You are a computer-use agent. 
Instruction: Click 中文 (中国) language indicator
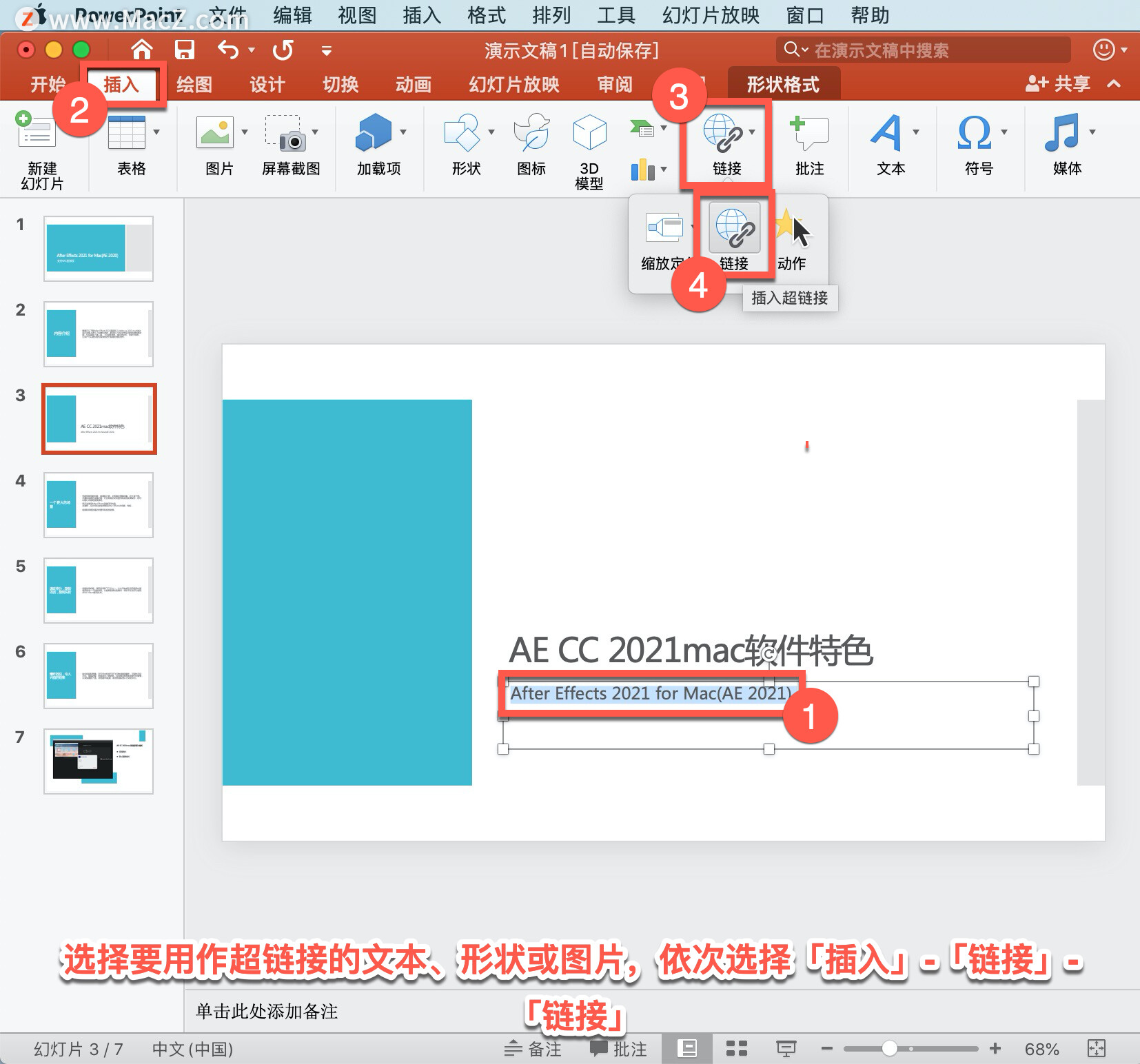tap(192, 1049)
